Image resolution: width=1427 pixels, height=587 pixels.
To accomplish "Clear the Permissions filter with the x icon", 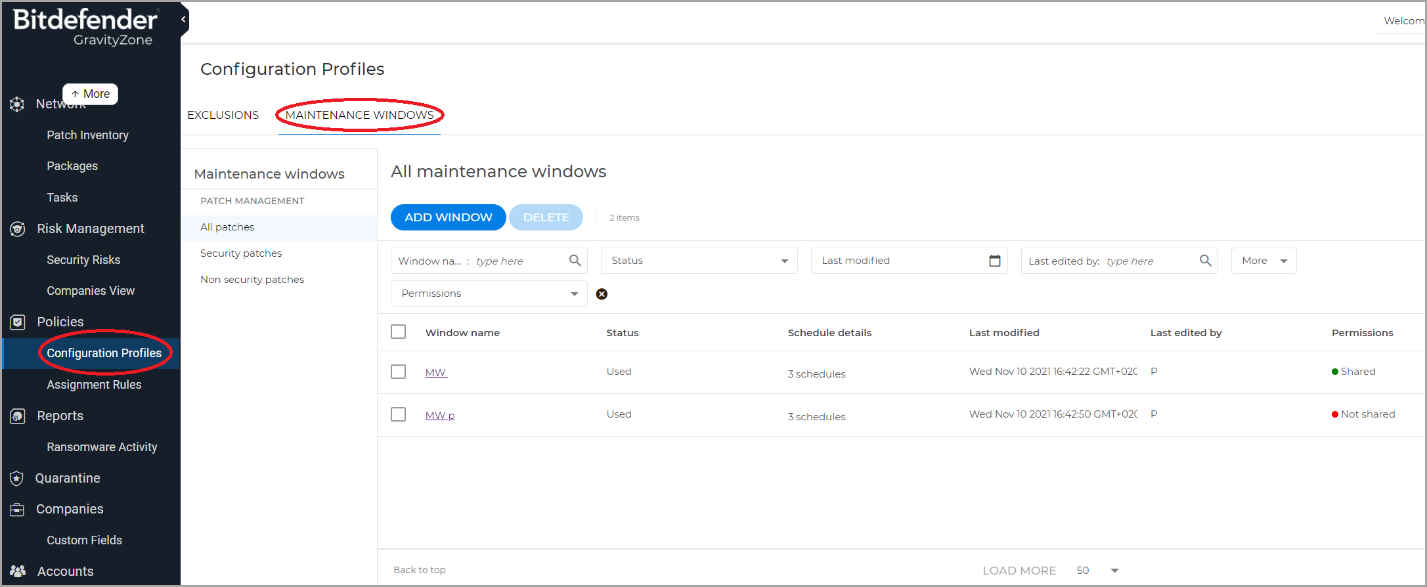I will coord(601,293).
